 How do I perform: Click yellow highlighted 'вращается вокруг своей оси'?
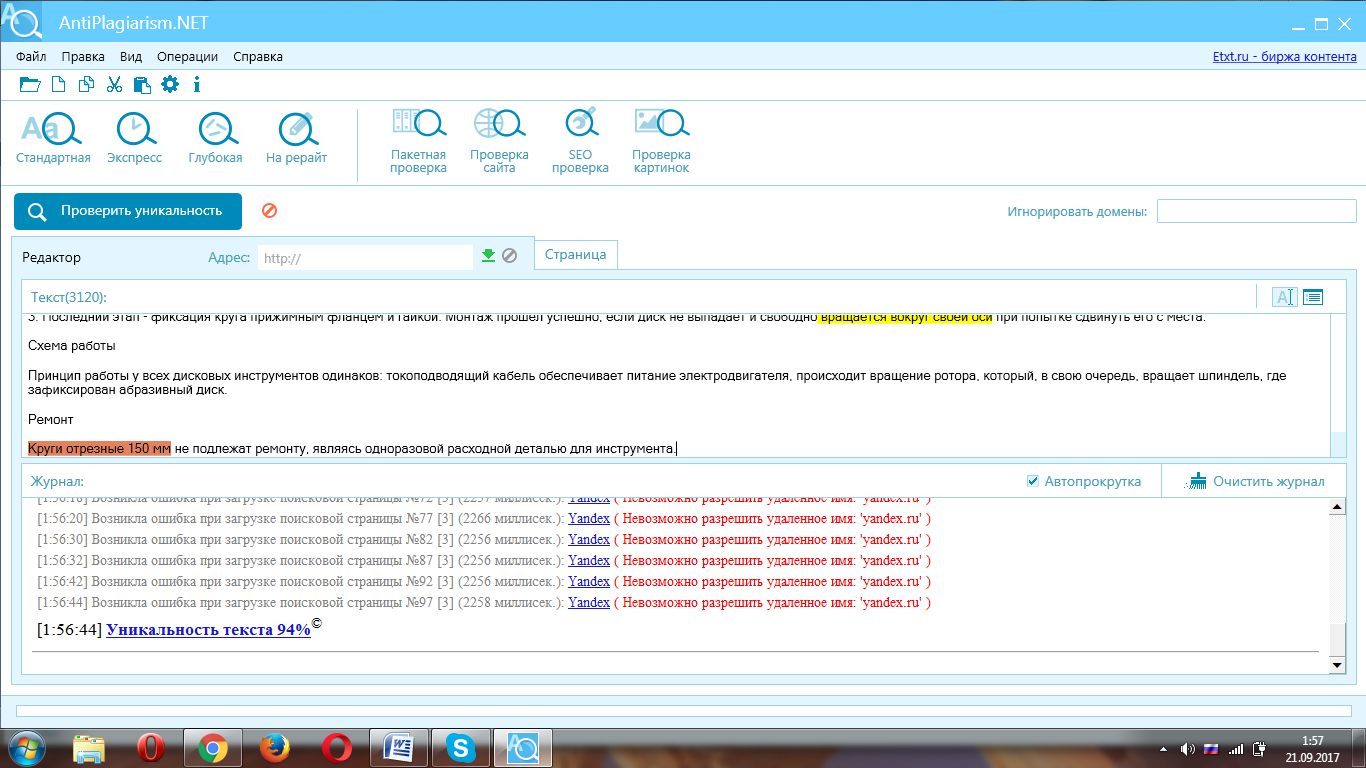click(x=906, y=318)
